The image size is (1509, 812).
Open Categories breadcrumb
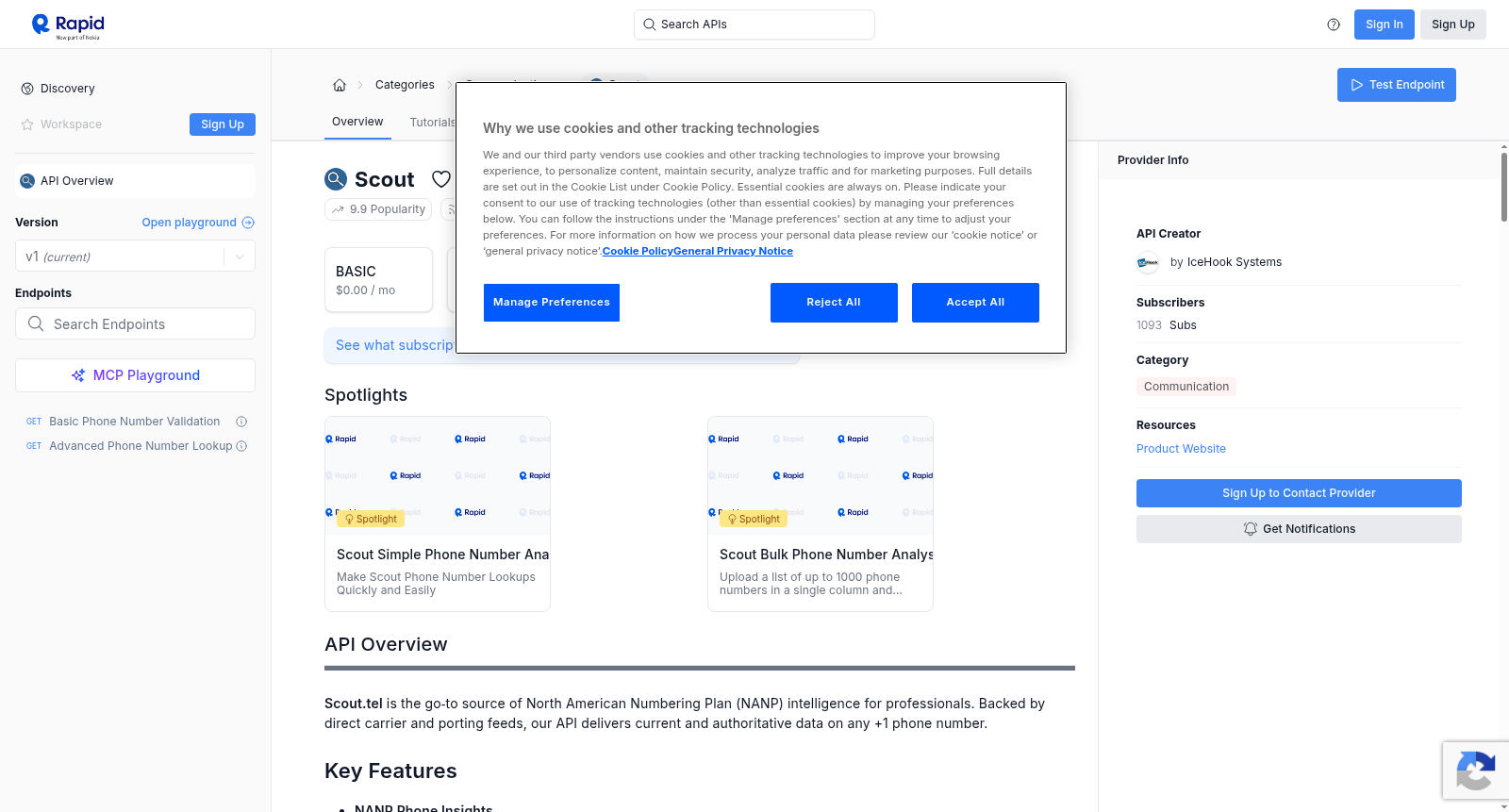tap(405, 85)
